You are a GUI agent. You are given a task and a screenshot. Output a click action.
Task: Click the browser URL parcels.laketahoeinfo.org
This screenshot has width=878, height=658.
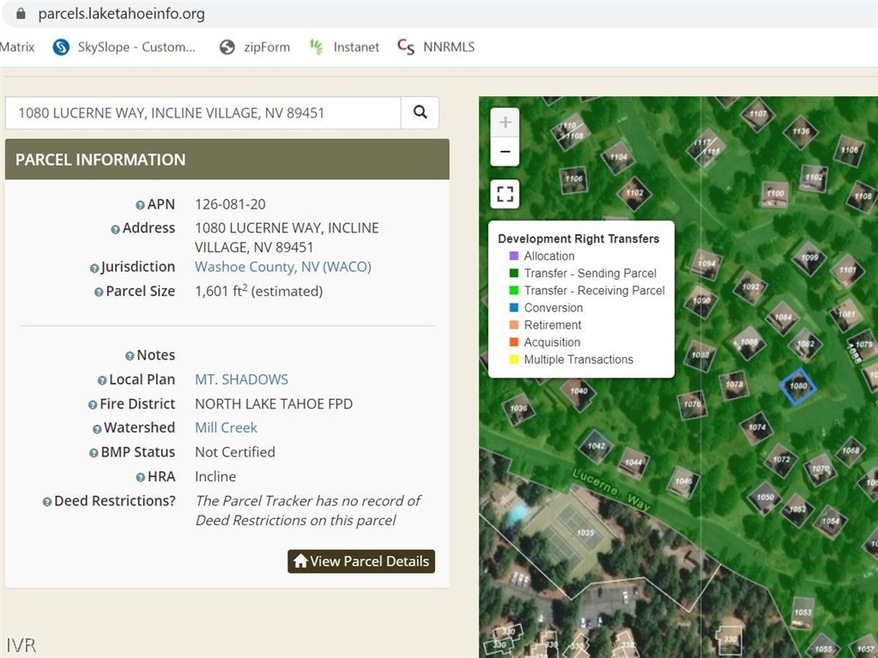pyautogui.click(x=122, y=13)
